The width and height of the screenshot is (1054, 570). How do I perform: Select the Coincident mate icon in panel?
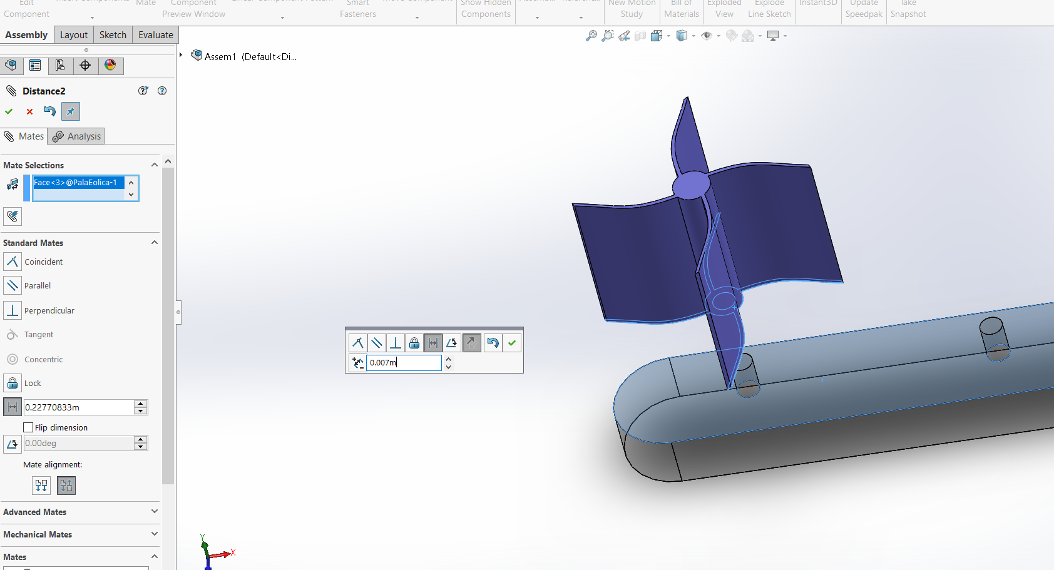tap(12, 262)
